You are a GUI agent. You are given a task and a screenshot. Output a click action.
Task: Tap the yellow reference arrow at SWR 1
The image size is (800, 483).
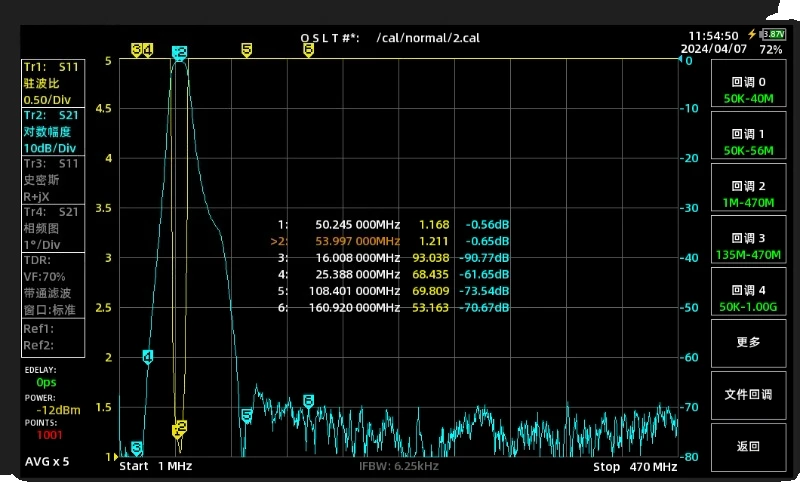(116, 456)
